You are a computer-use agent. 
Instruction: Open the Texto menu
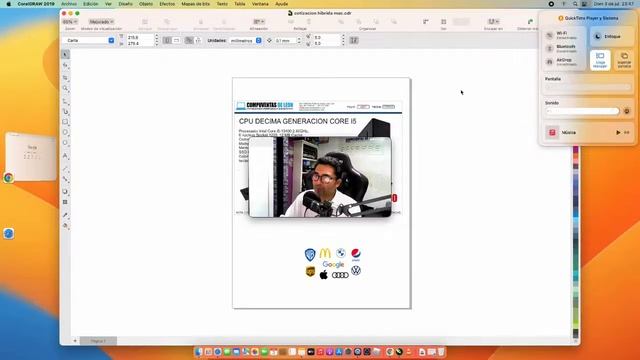click(222, 4)
